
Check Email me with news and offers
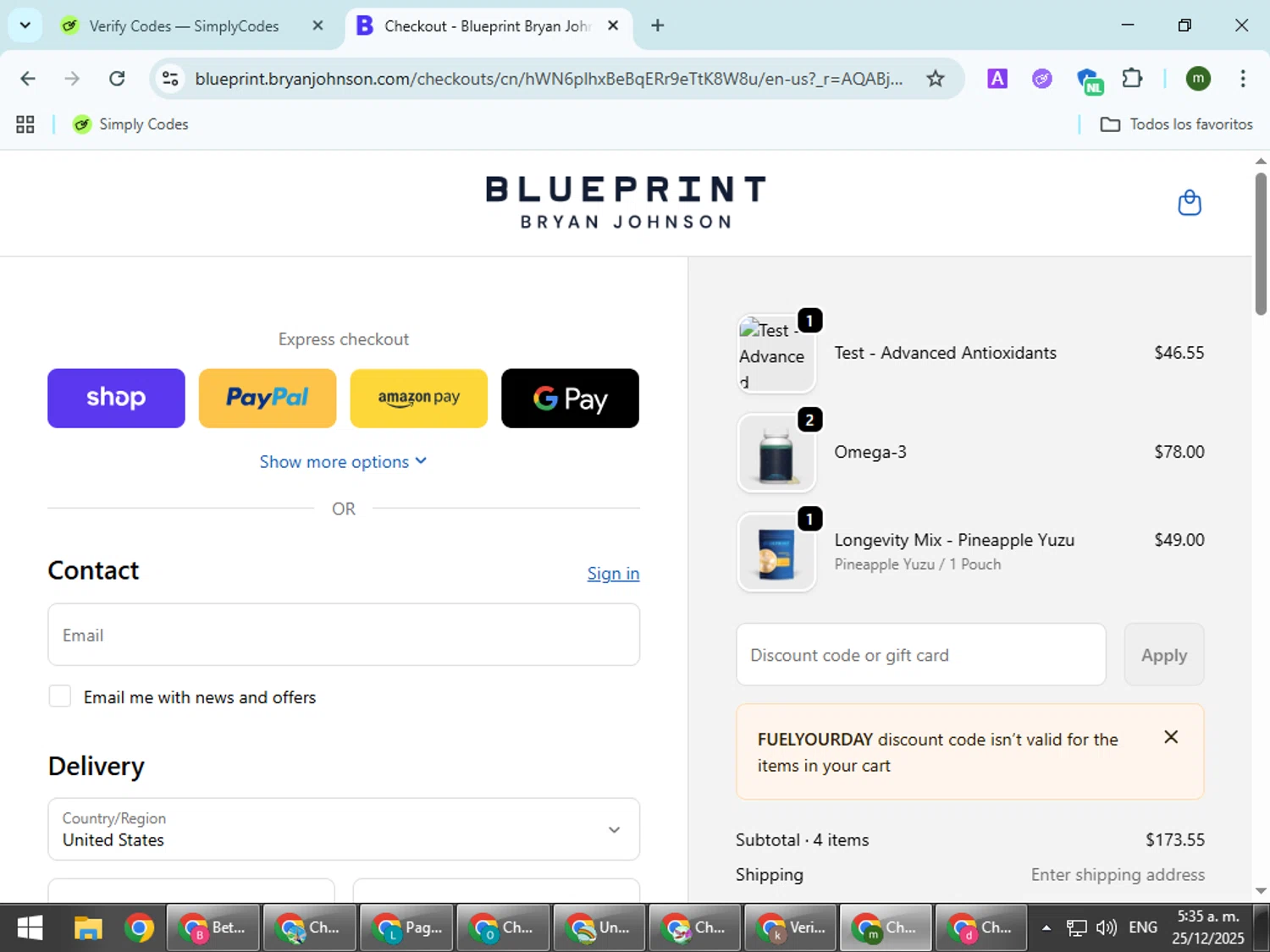[x=59, y=696]
